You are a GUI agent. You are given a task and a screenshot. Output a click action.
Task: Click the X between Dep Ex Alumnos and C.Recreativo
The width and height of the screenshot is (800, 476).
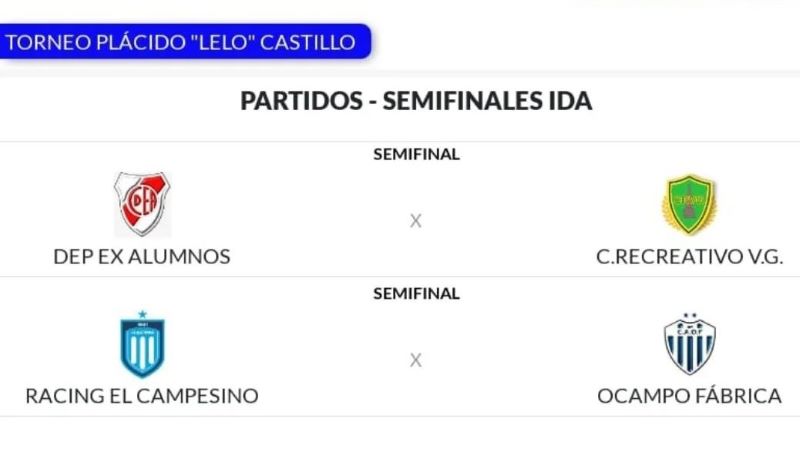point(416,221)
